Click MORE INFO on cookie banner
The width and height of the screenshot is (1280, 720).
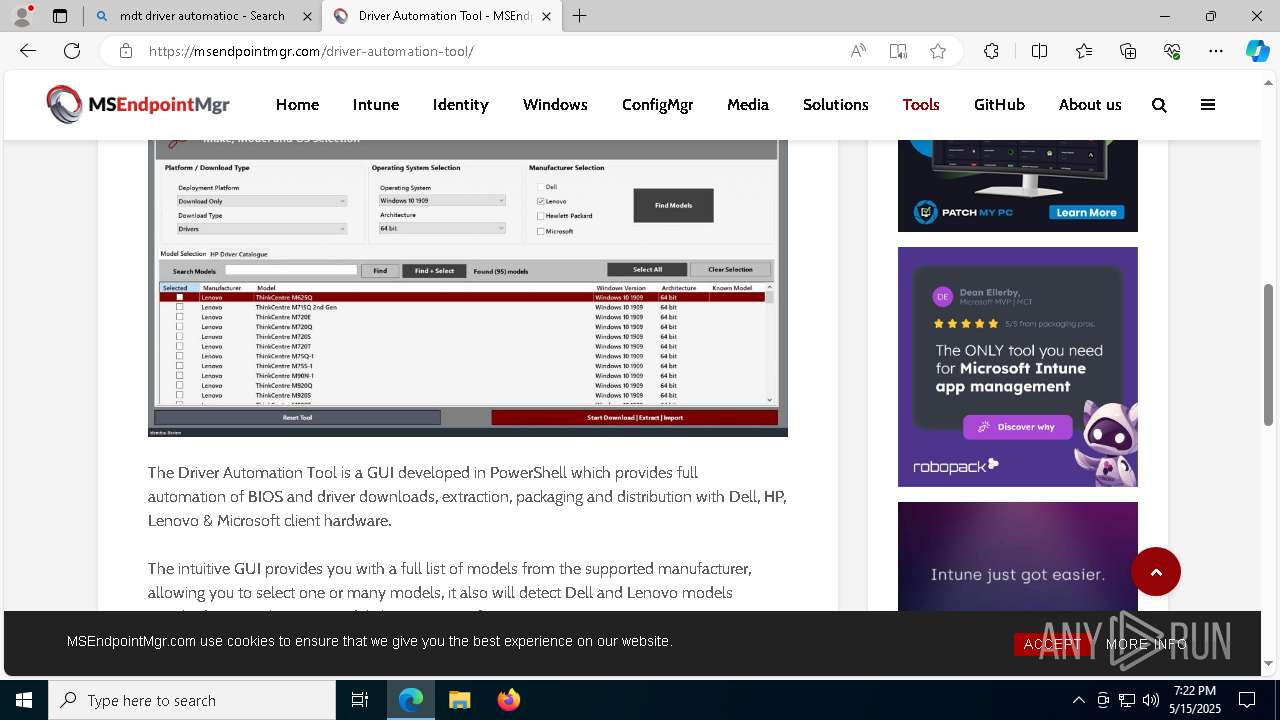pyautogui.click(x=1146, y=644)
